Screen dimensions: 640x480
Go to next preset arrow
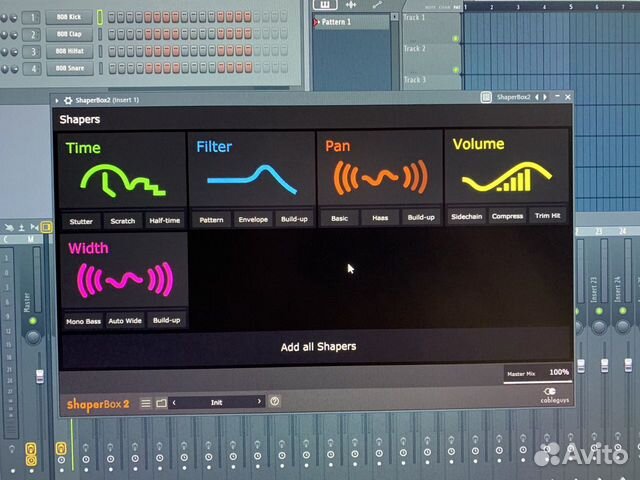pyautogui.click(x=259, y=401)
